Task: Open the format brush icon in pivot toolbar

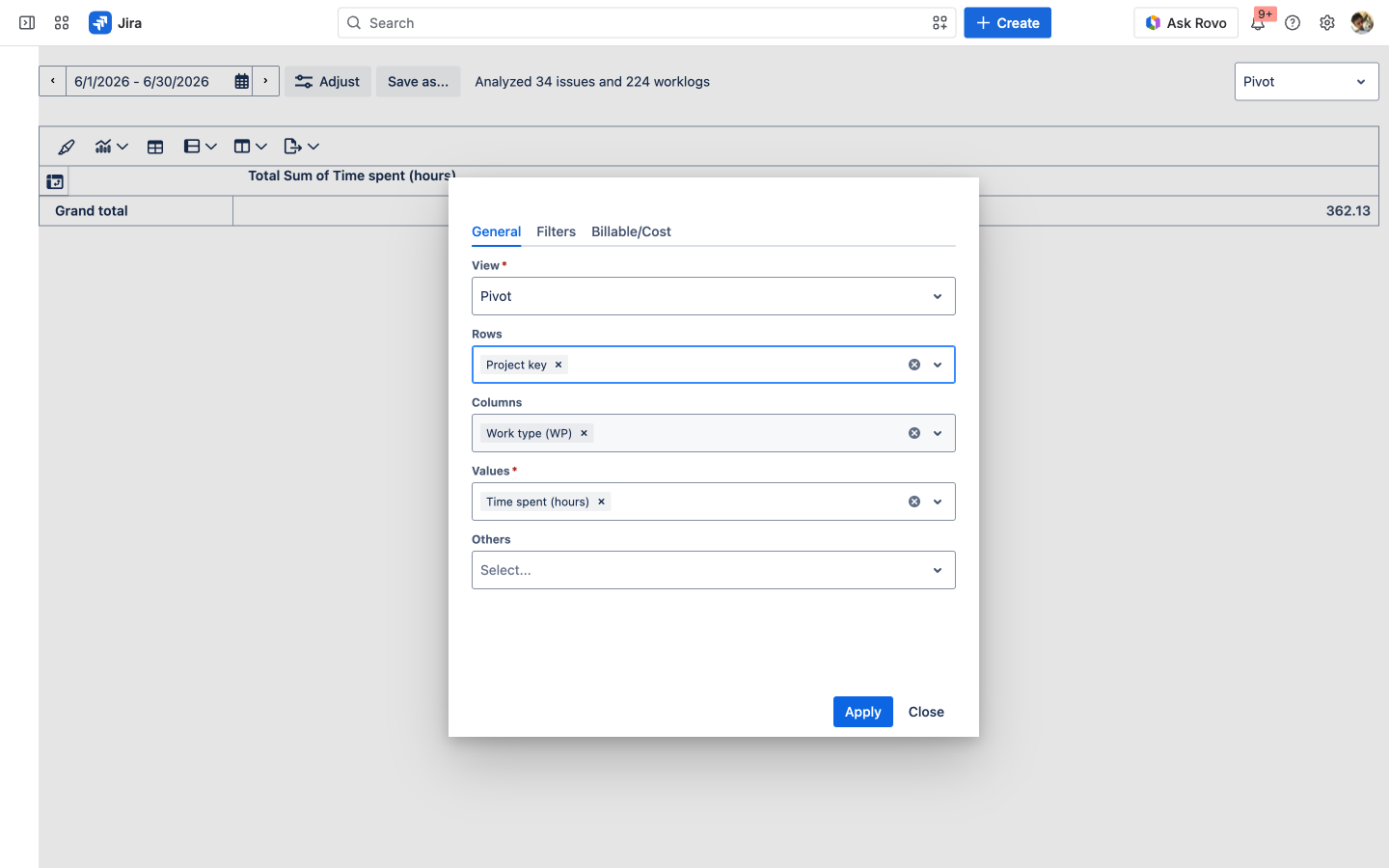Action: point(66,147)
